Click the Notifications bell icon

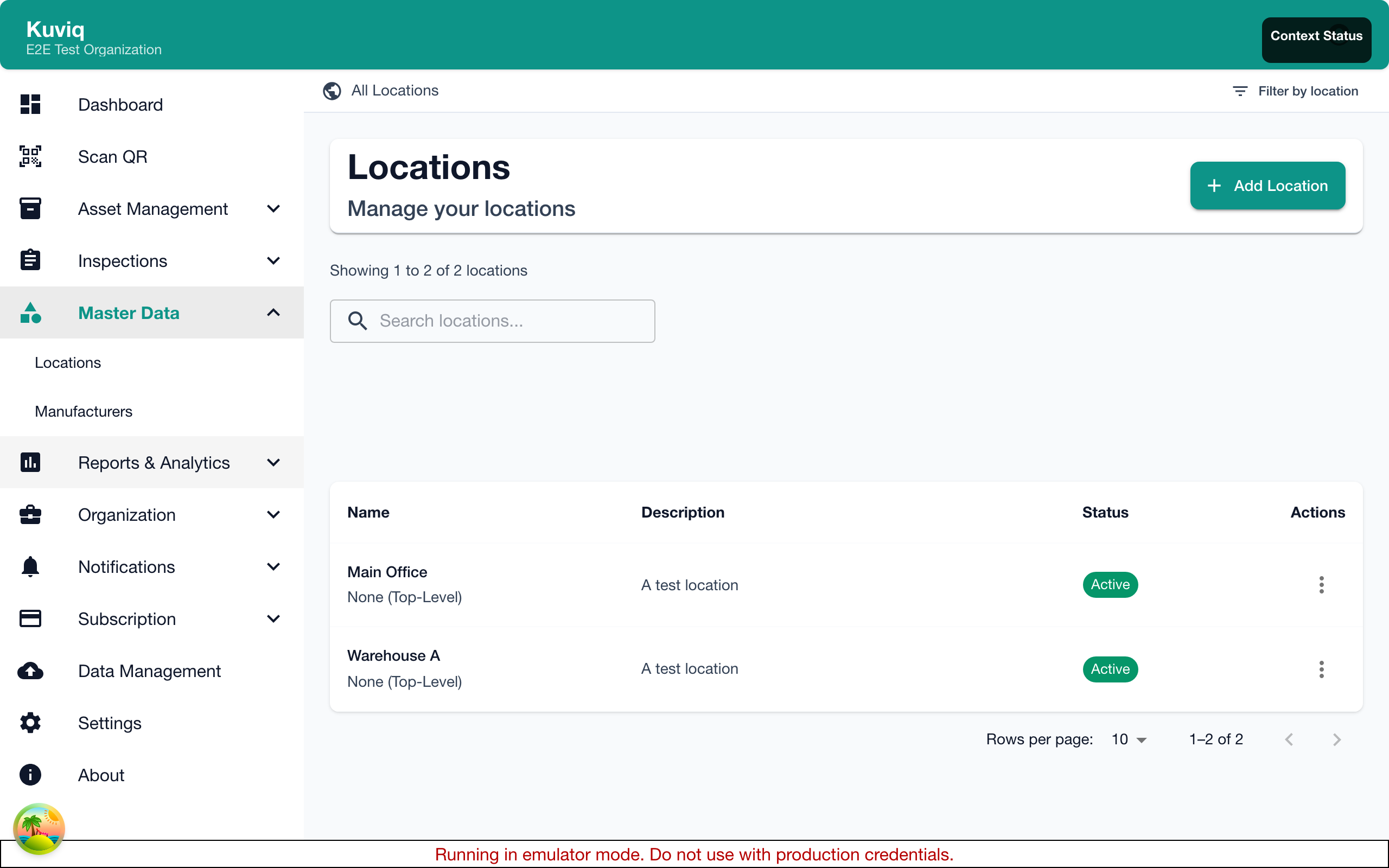coord(30,566)
